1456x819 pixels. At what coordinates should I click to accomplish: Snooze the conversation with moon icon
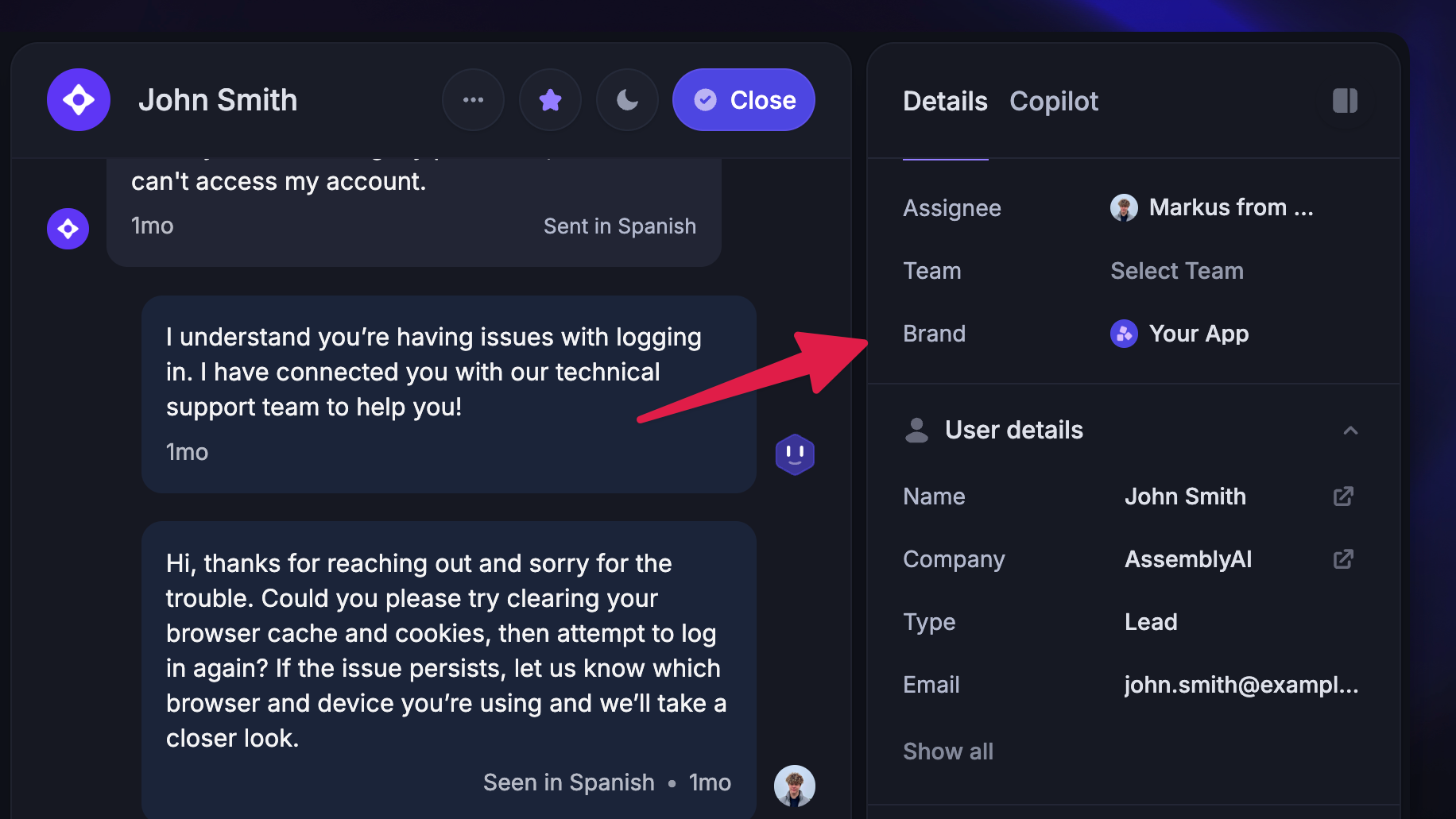click(627, 100)
